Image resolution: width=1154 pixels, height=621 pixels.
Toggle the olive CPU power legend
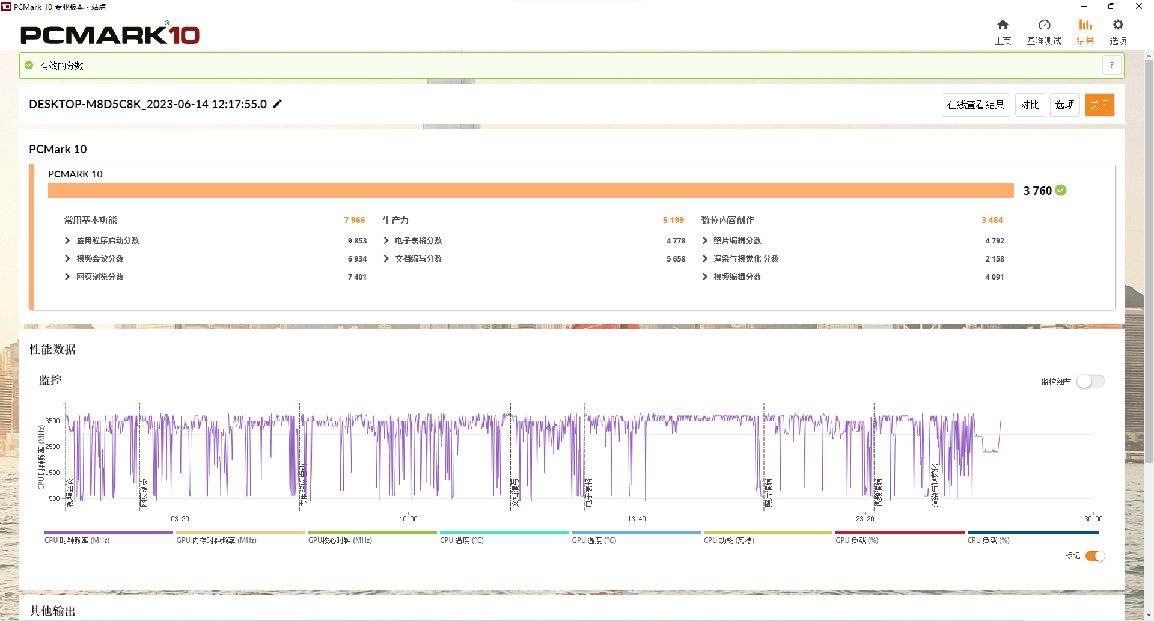768,537
